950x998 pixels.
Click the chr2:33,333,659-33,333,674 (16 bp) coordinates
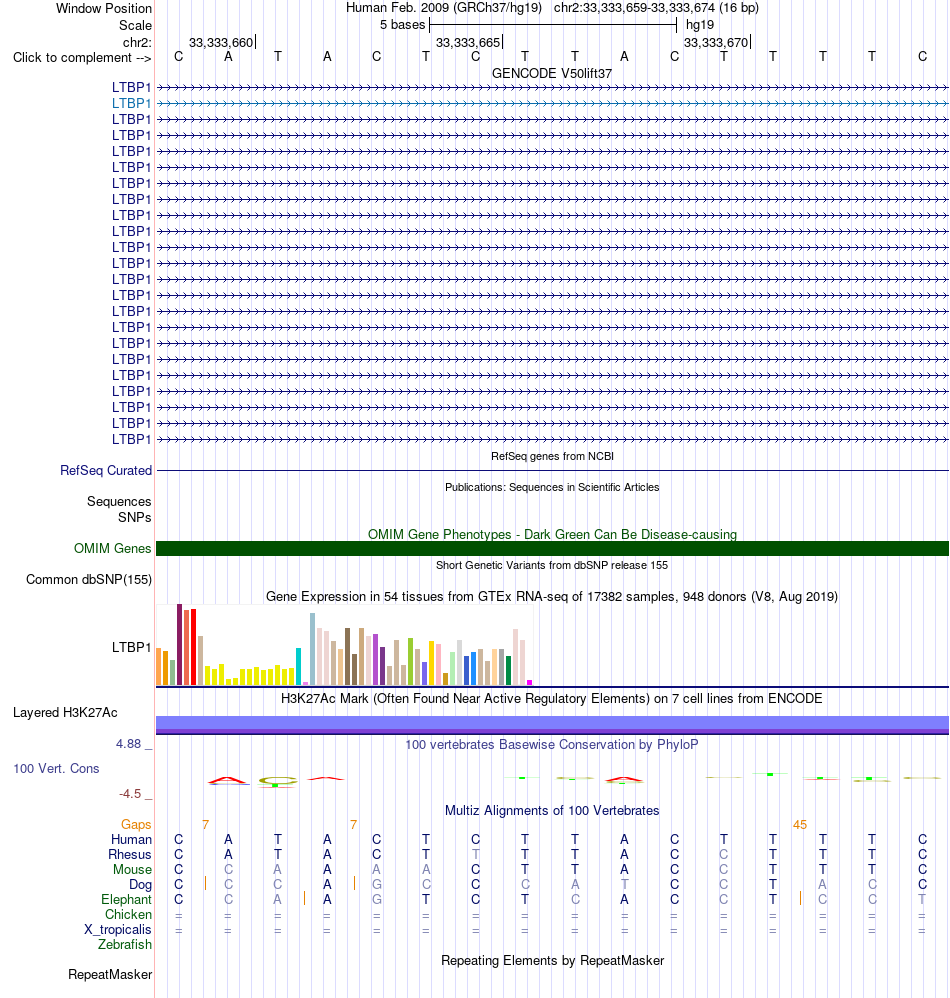(656, 8)
